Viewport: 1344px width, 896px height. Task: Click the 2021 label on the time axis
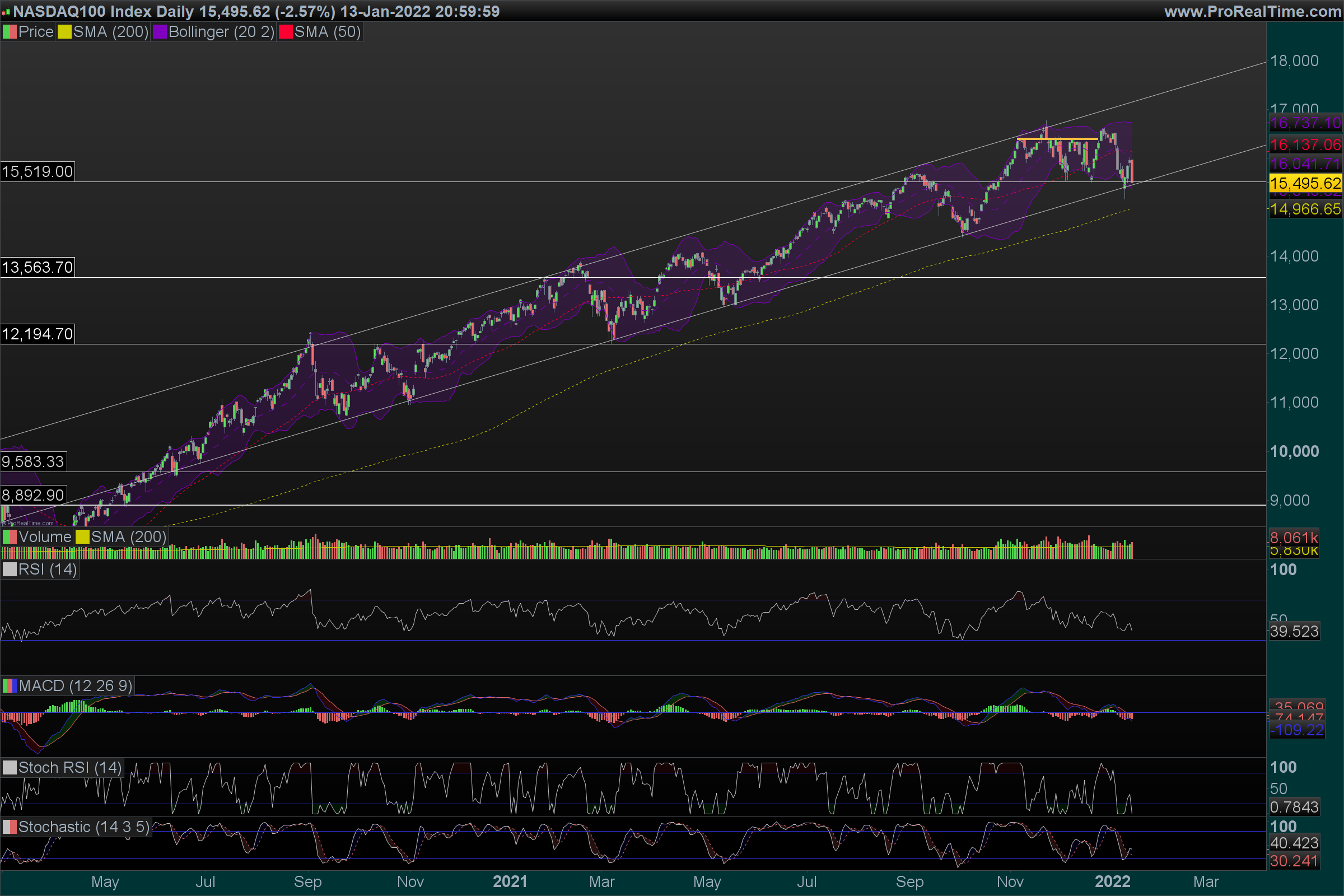(510, 881)
